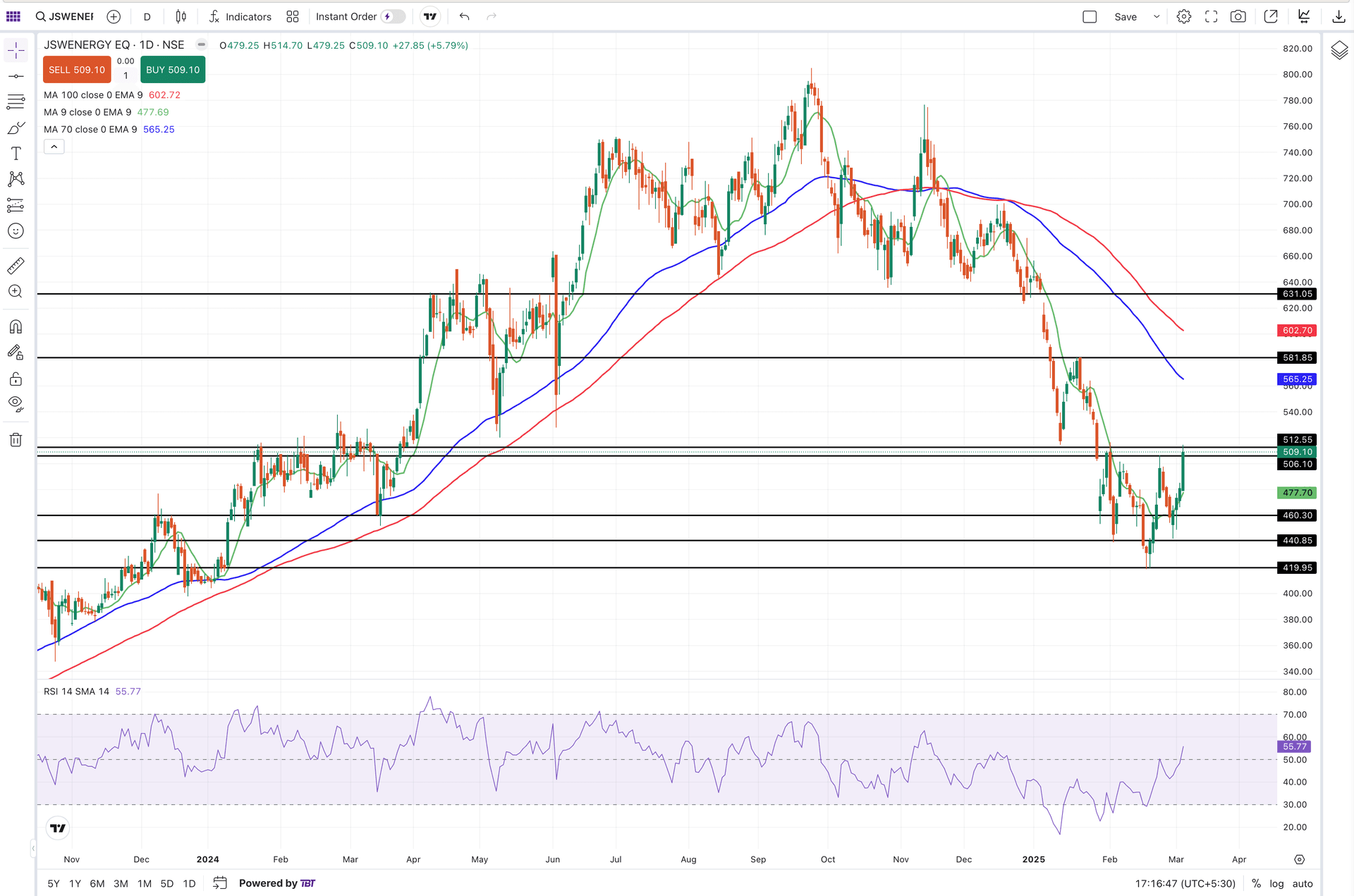Select the chart patterns tool
Viewport: 1354px width, 896px height.
tap(16, 179)
